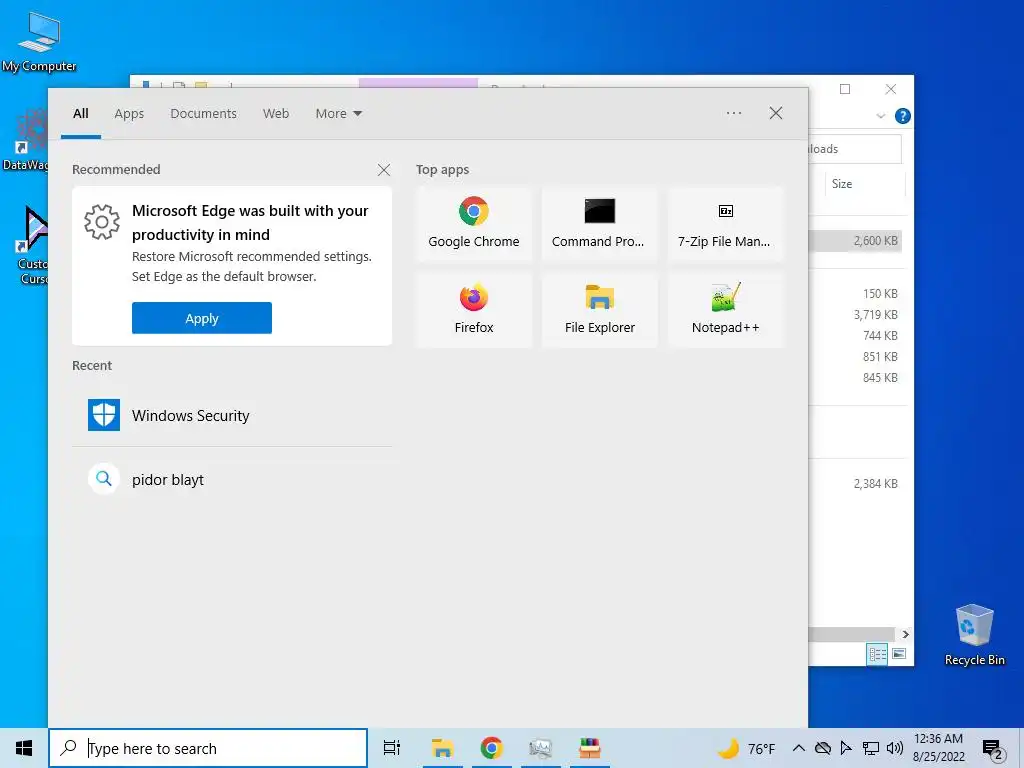Open Windows Security recent item
1024x768 pixels.
[x=232, y=415]
